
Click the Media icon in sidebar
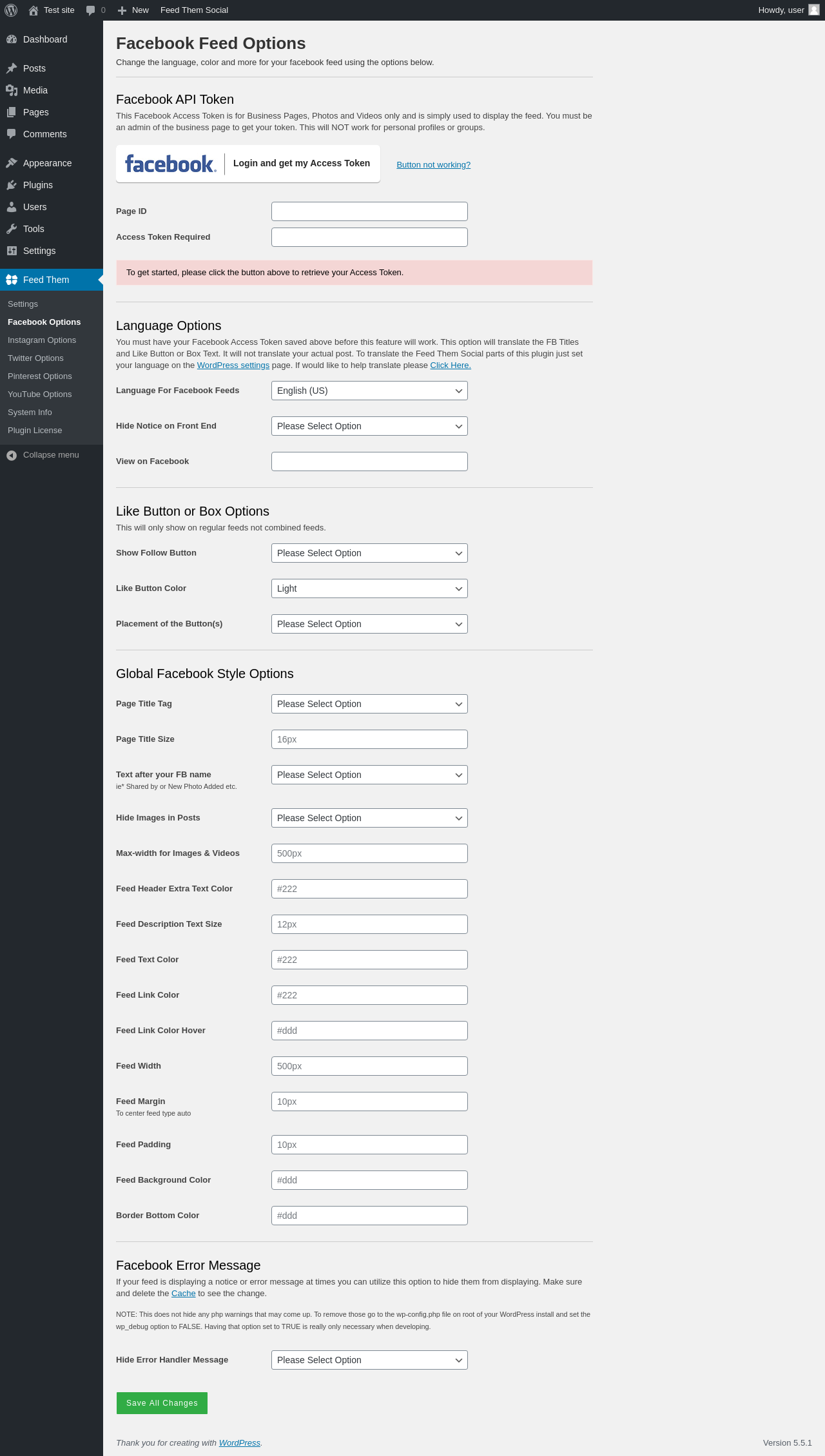(x=12, y=90)
